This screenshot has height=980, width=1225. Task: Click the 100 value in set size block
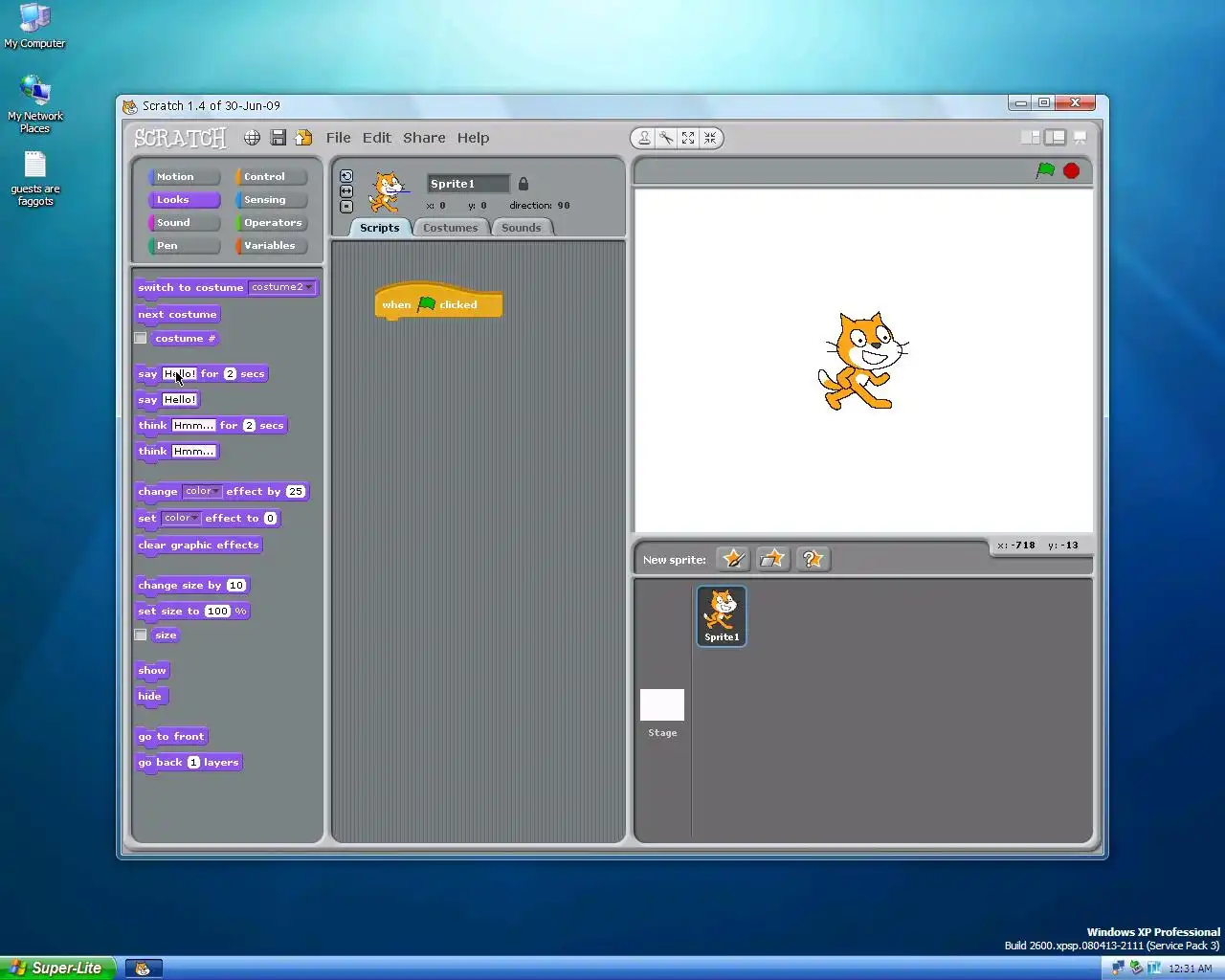coord(217,612)
